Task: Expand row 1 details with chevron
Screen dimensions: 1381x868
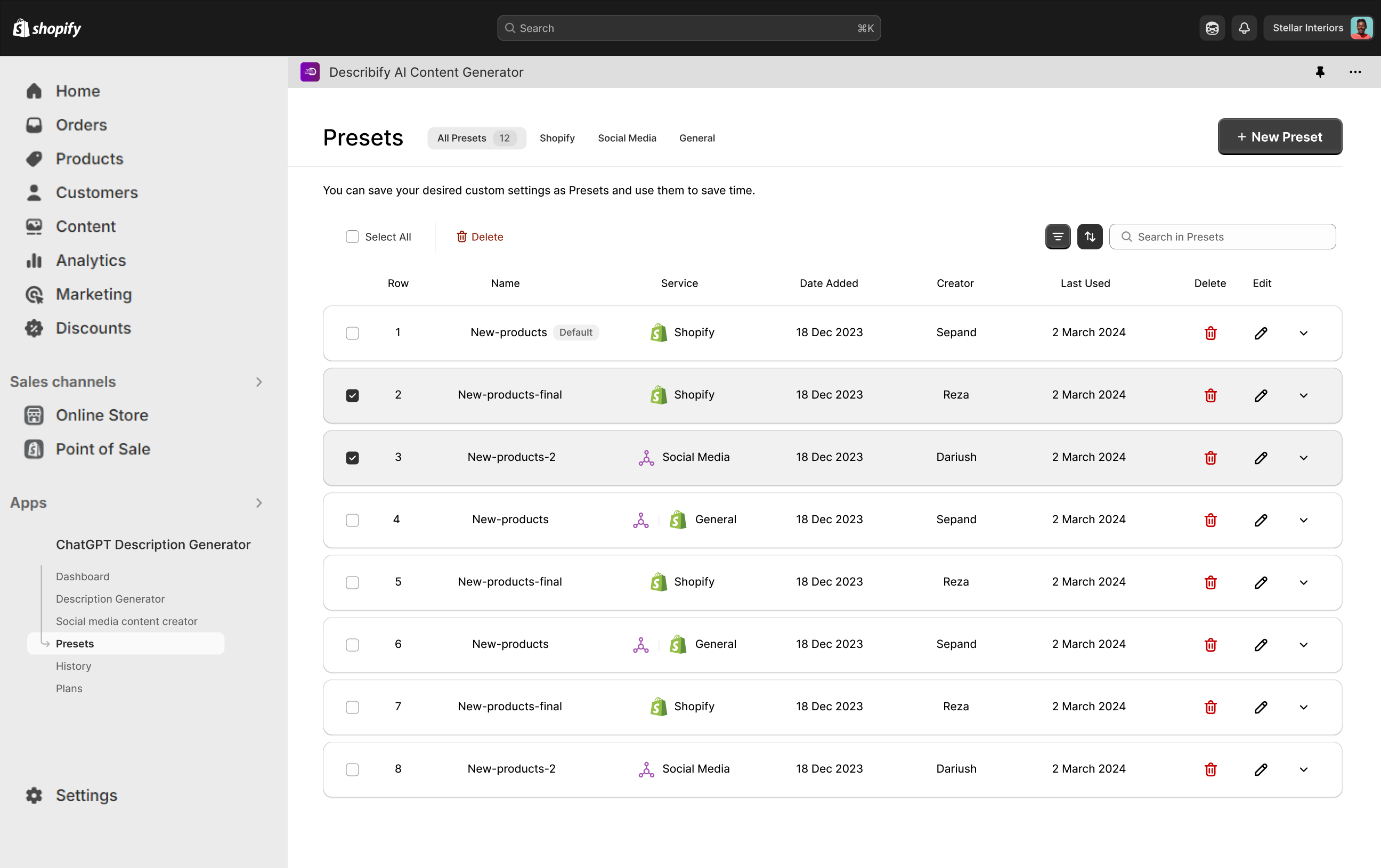Action: point(1303,332)
